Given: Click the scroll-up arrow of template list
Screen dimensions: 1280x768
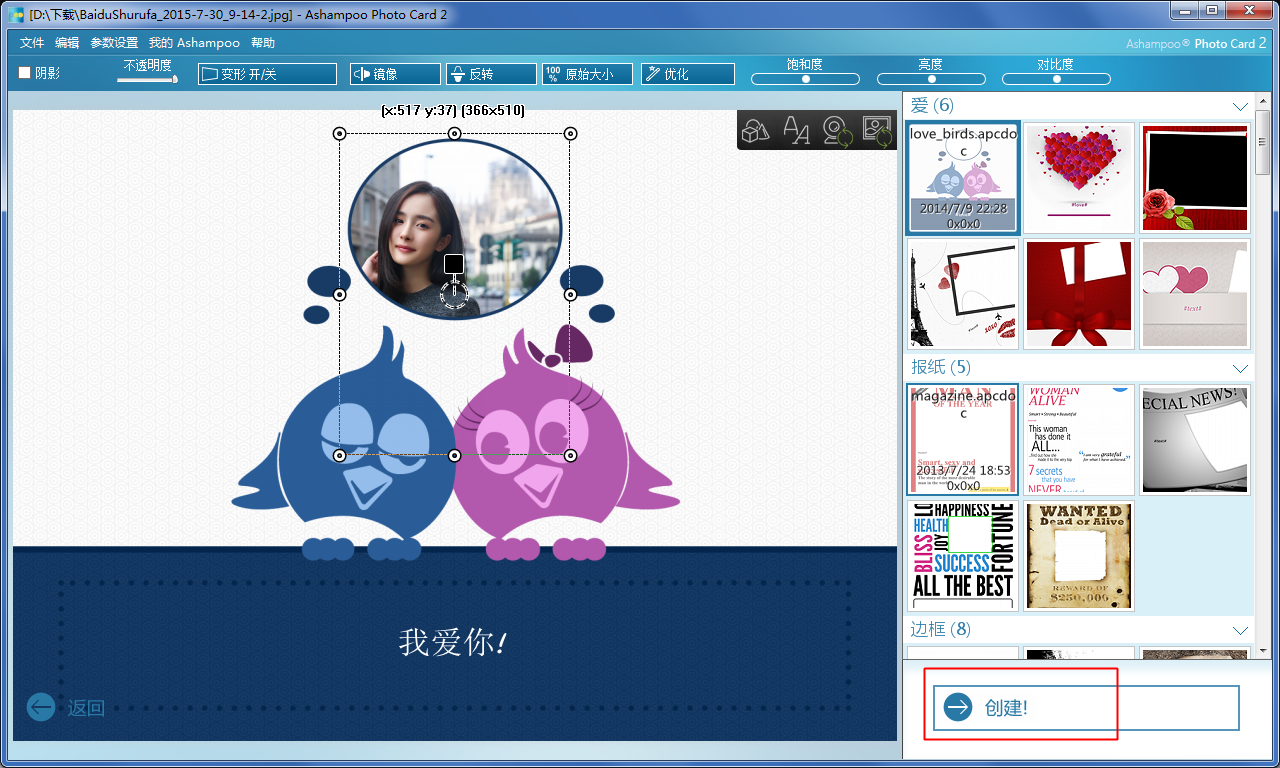Looking at the screenshot, I should click(x=1262, y=99).
